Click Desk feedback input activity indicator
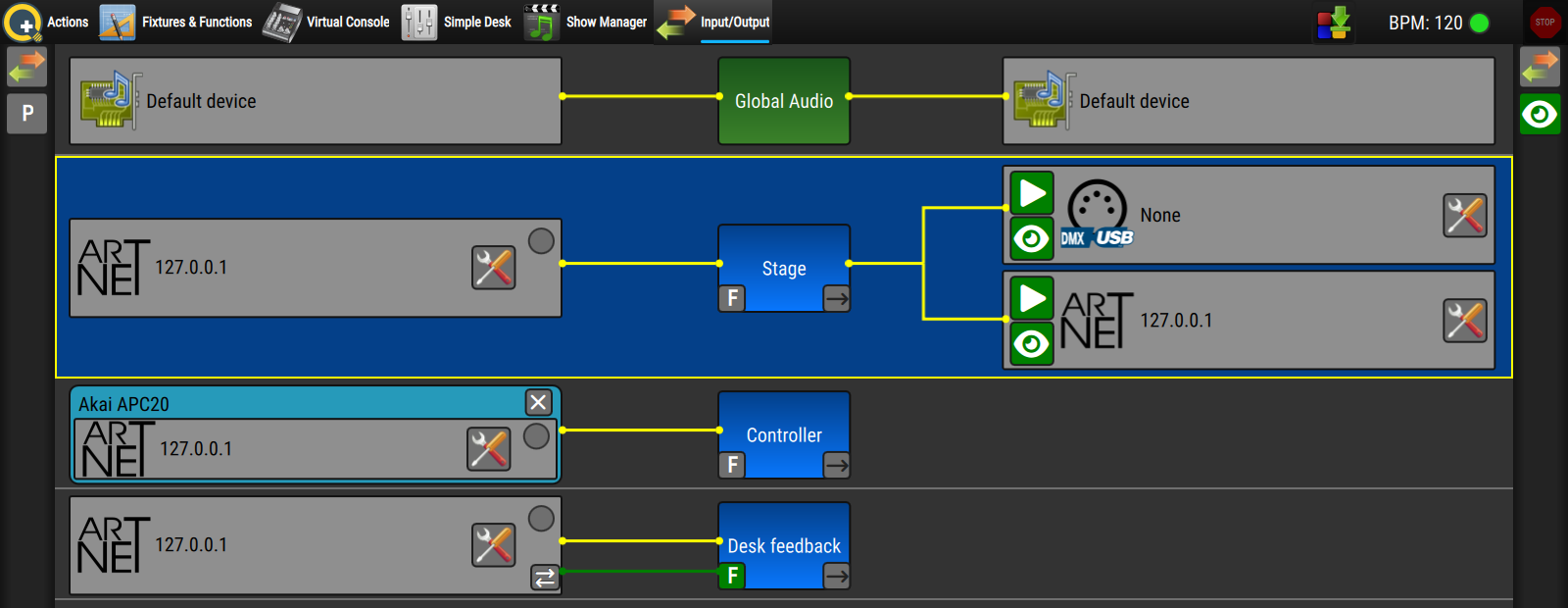The image size is (1568, 608). click(541, 519)
